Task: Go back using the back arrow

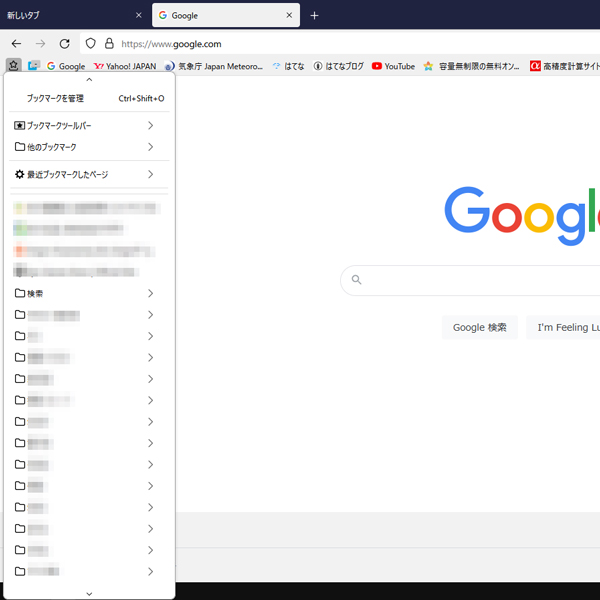Action: (x=16, y=44)
